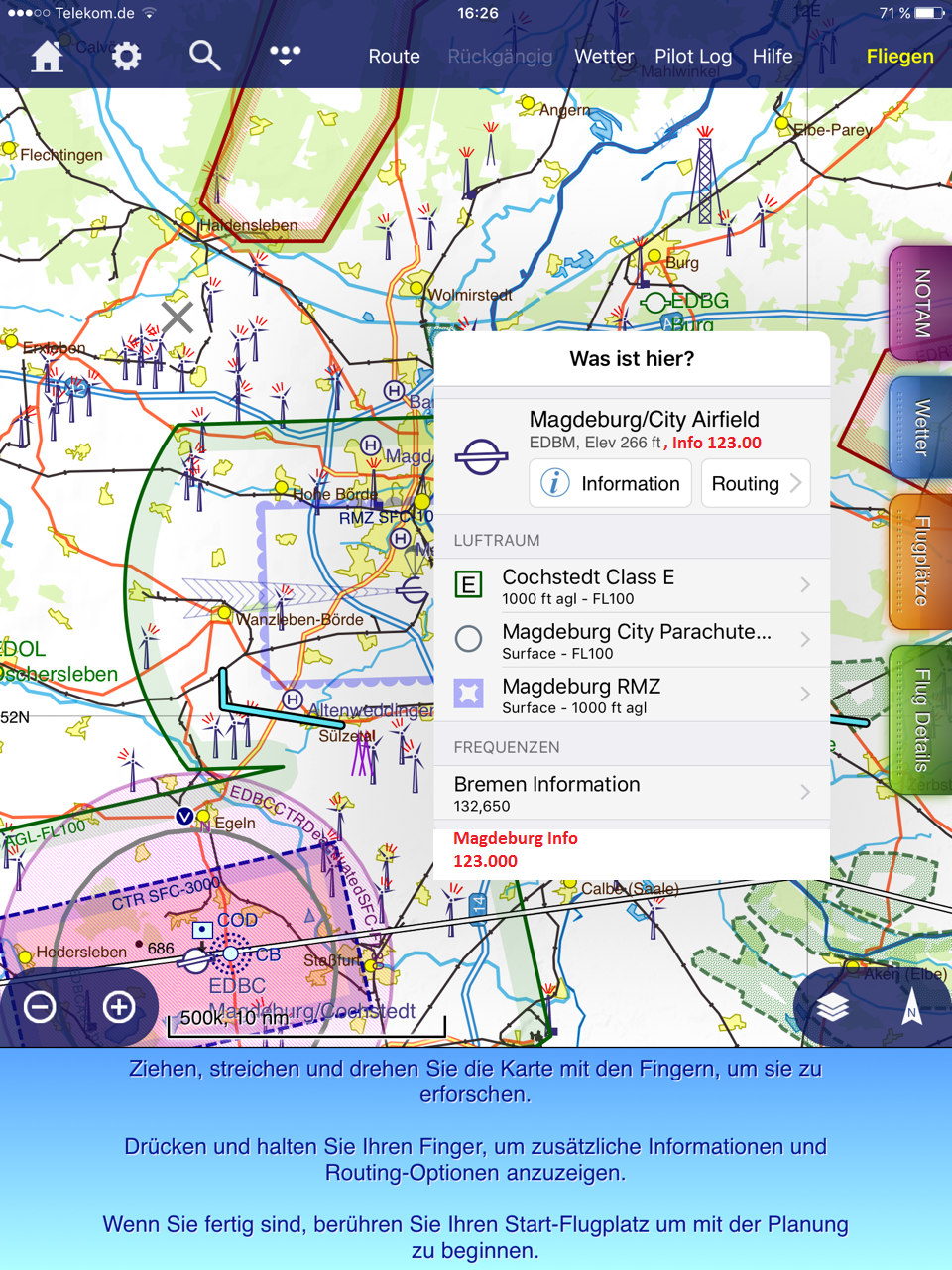Open the Flugplätze side tab

coord(922,562)
